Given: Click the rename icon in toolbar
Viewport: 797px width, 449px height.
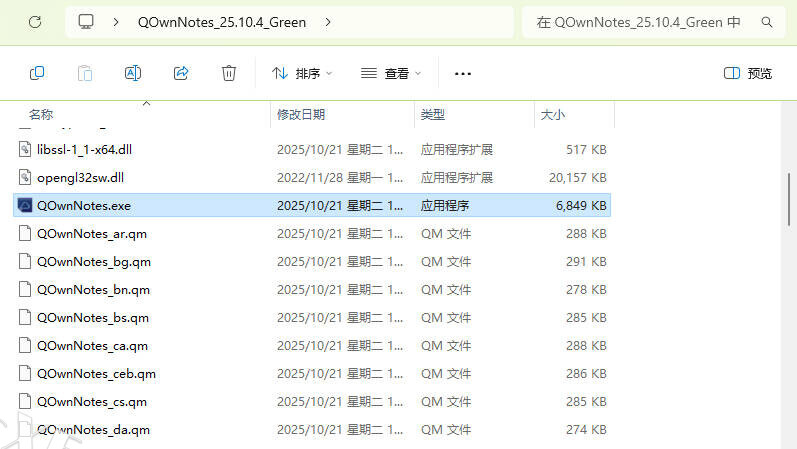Looking at the screenshot, I should tap(133, 73).
